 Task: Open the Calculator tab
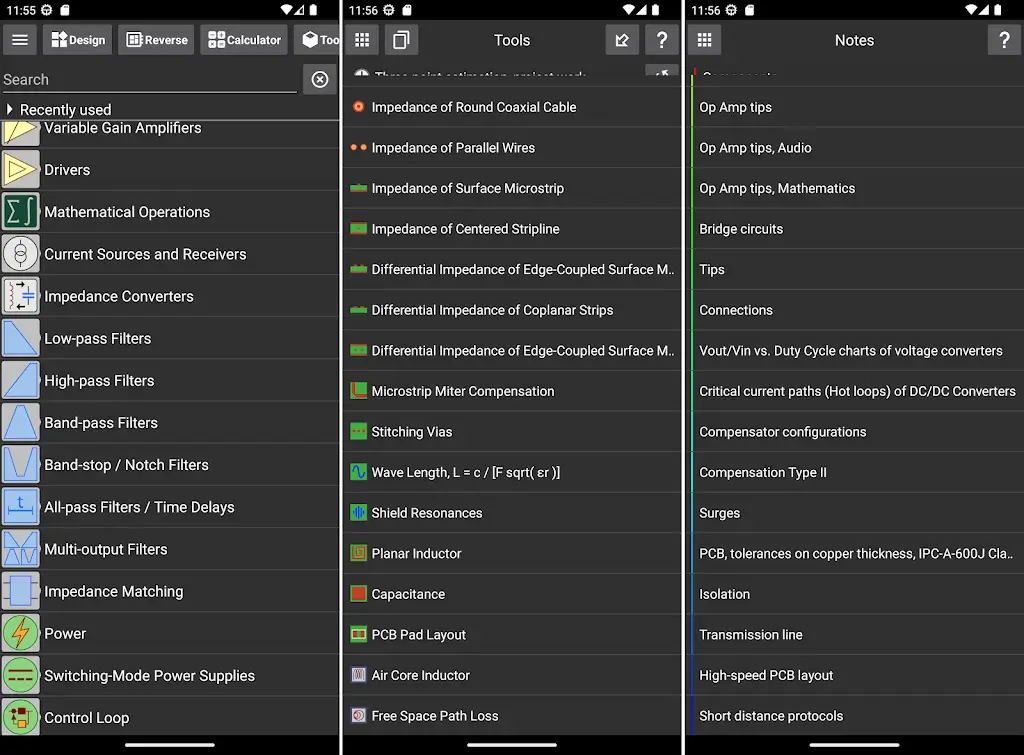pyautogui.click(x=245, y=40)
